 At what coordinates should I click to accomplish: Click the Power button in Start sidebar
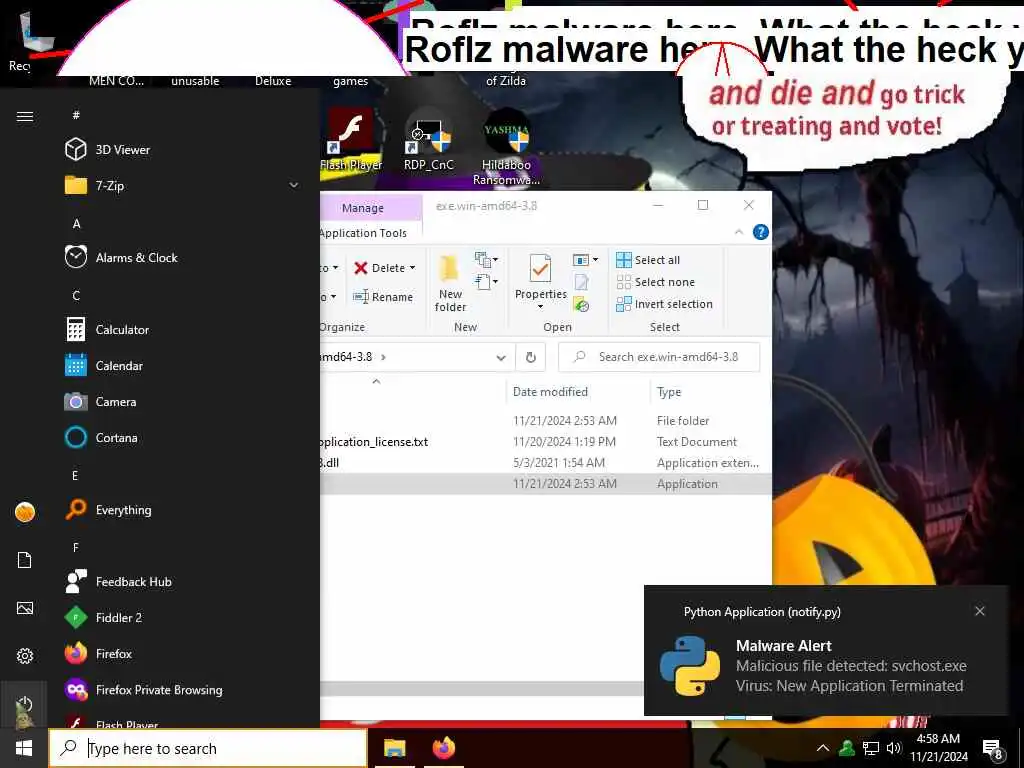[x=24, y=704]
